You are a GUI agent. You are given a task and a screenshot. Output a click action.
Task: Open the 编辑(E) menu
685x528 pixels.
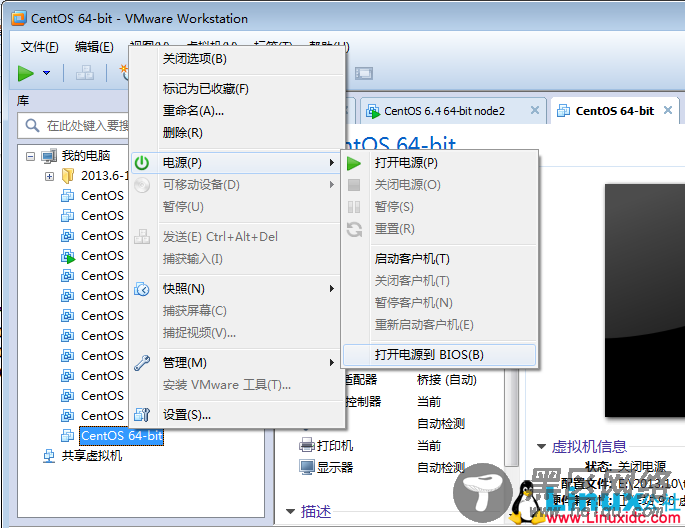tap(94, 46)
